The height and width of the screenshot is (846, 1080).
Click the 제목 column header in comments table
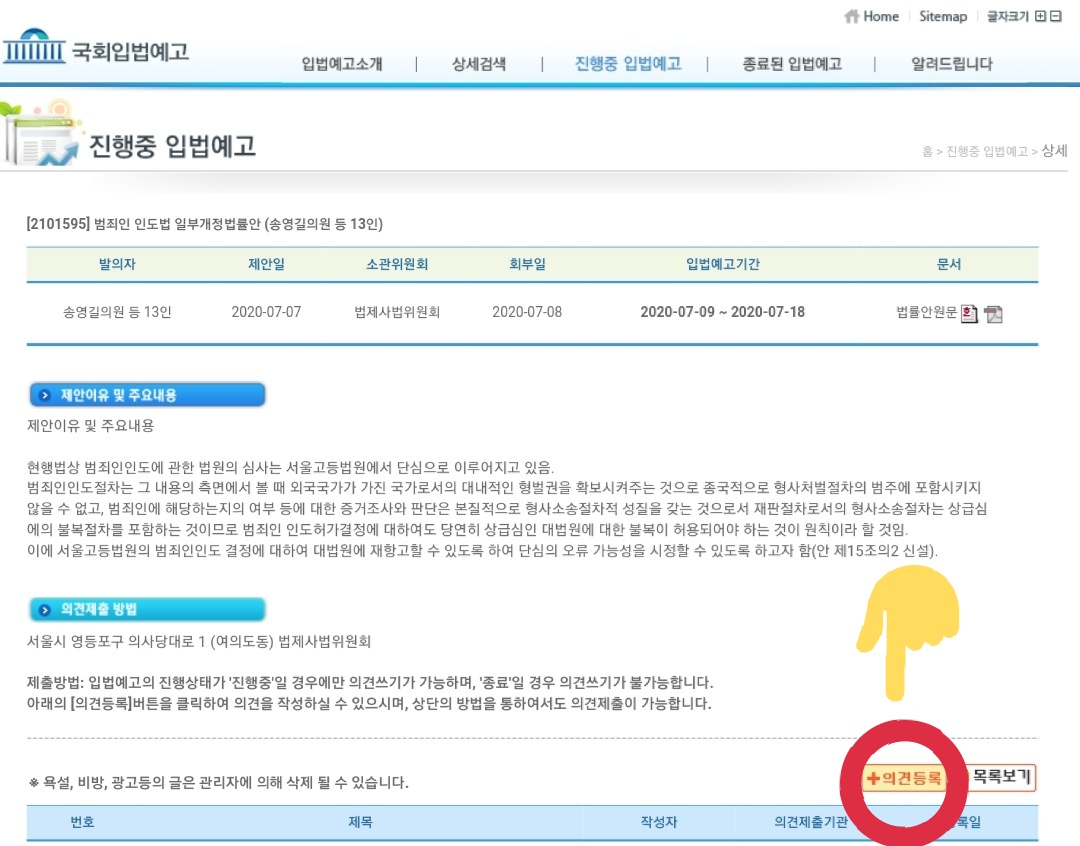click(360, 822)
